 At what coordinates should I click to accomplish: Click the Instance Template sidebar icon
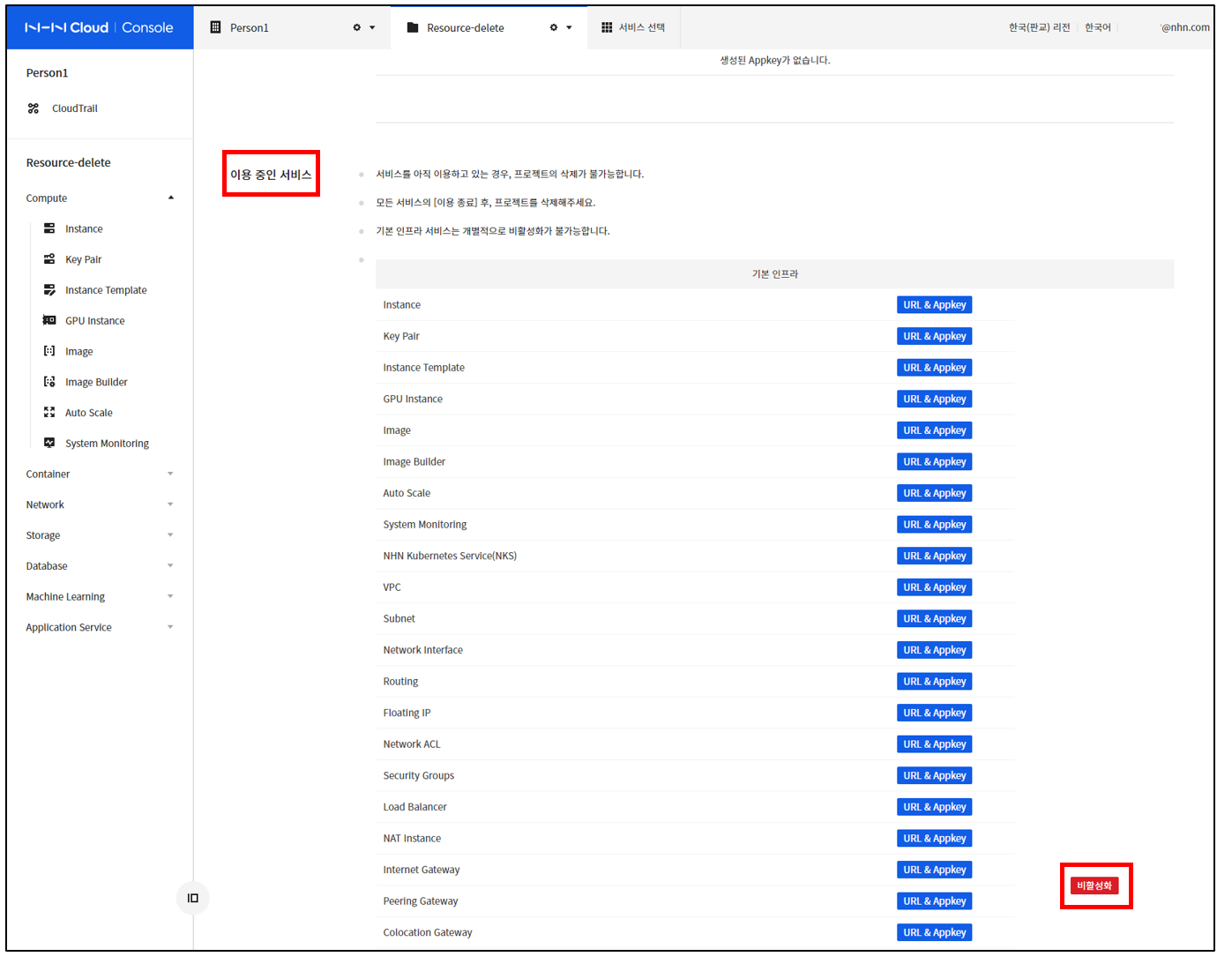click(x=49, y=290)
